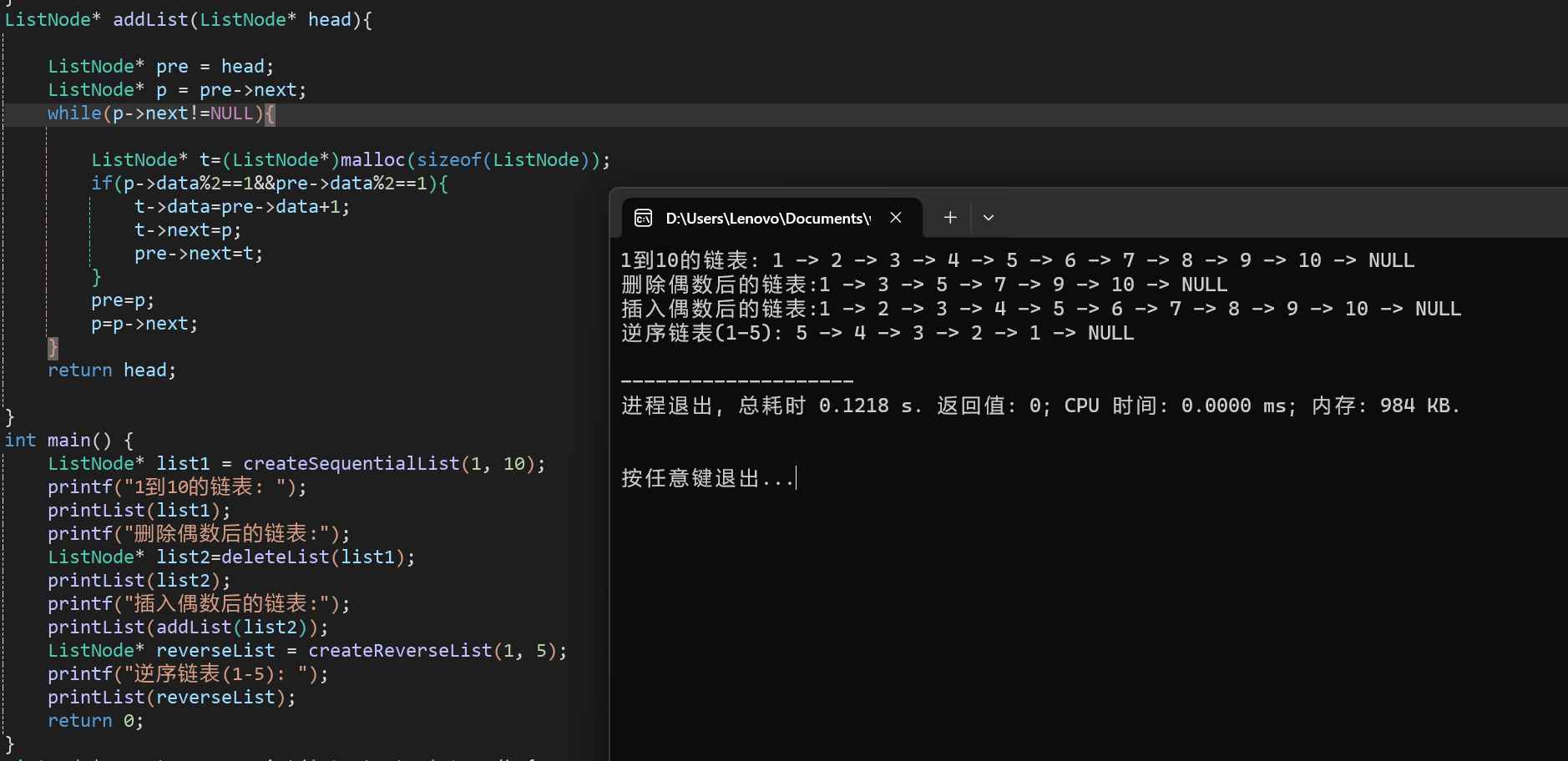Click the 'if(p->data%2==1&&pre->data%2==1){' line
This screenshot has width=1568, height=761.
point(270,184)
